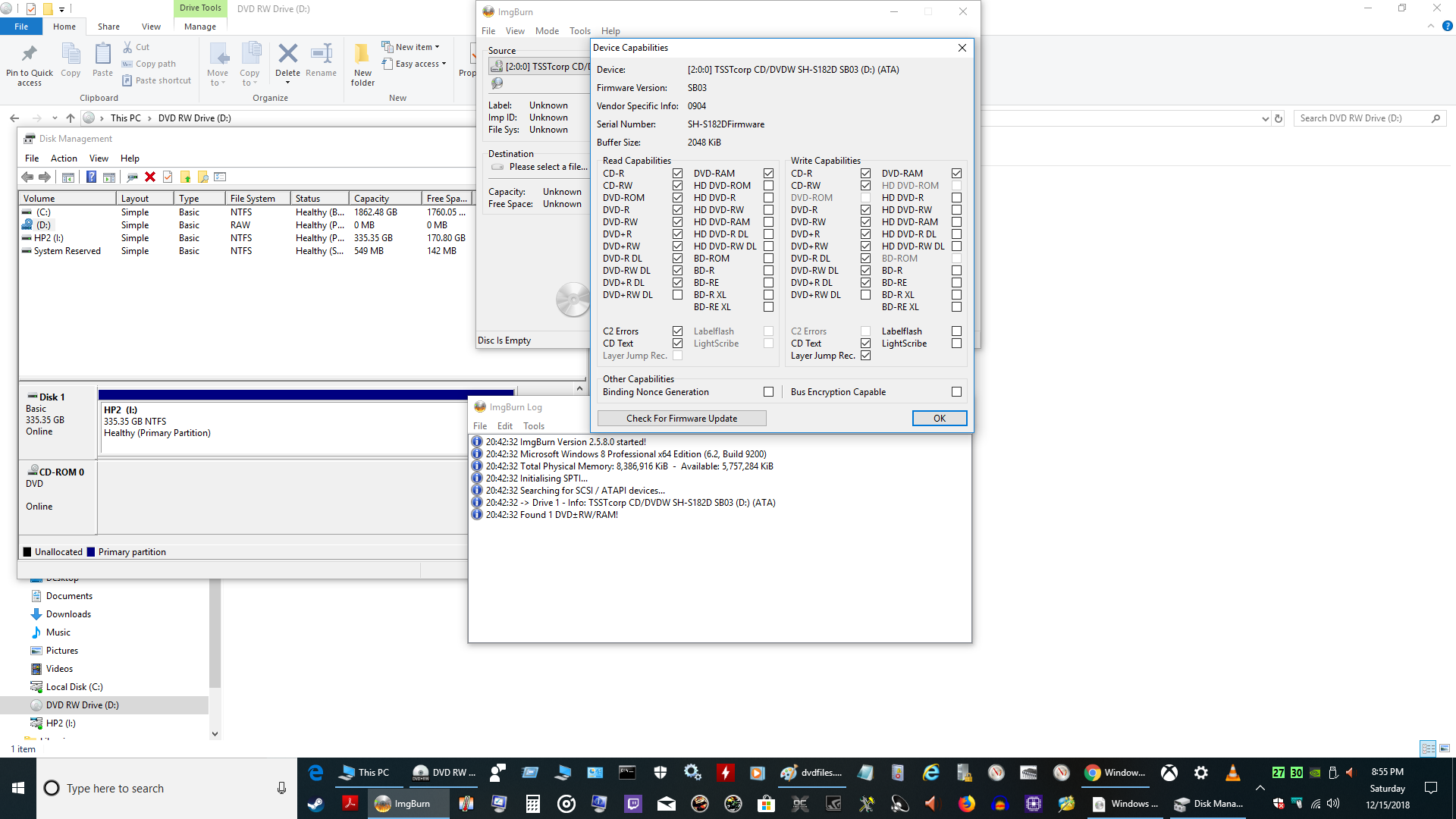This screenshot has width=1456, height=819.
Task: Click OK in Device Capabilities dialog
Action: coord(940,419)
